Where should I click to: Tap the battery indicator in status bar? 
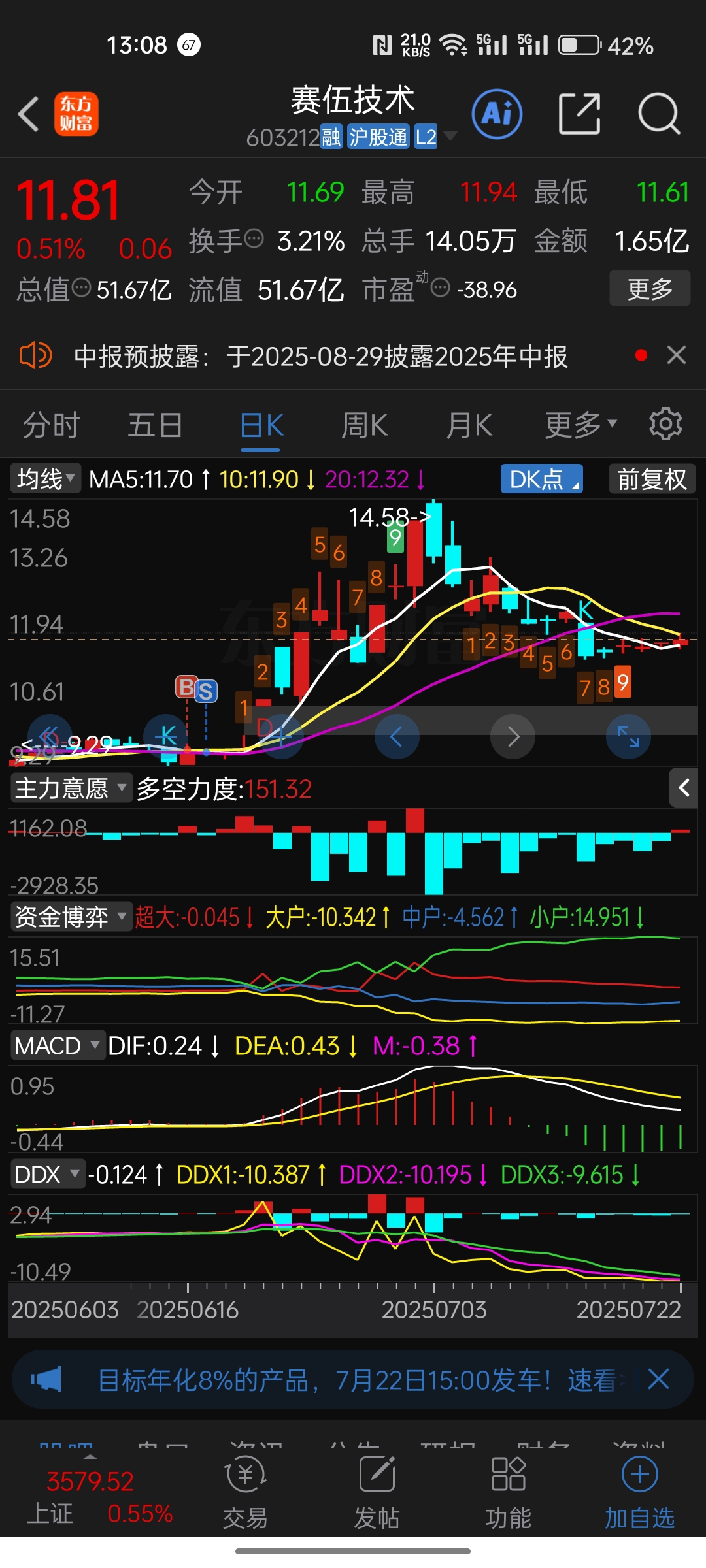click(580, 45)
